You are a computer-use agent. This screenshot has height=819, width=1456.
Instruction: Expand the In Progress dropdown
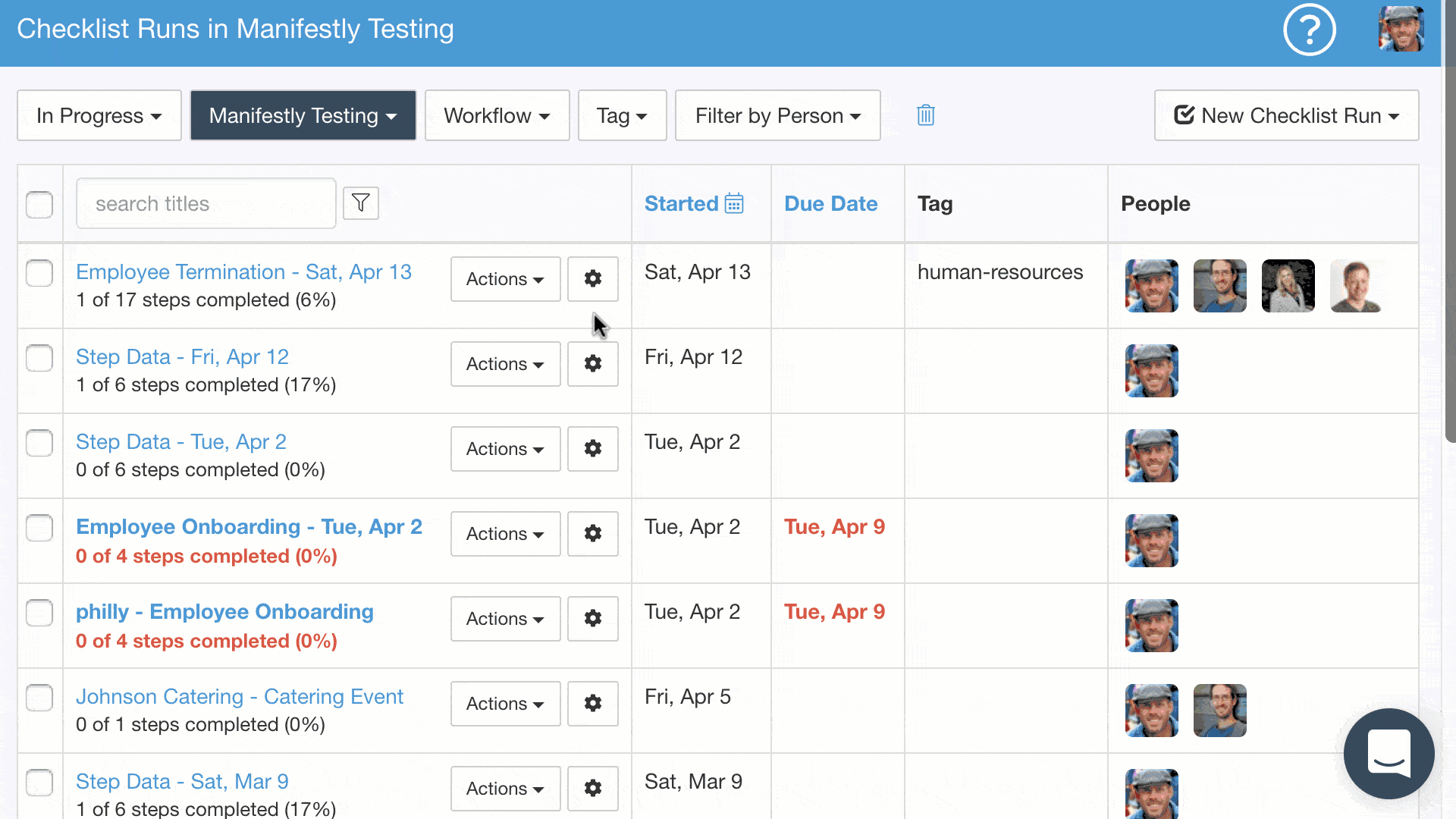point(99,115)
